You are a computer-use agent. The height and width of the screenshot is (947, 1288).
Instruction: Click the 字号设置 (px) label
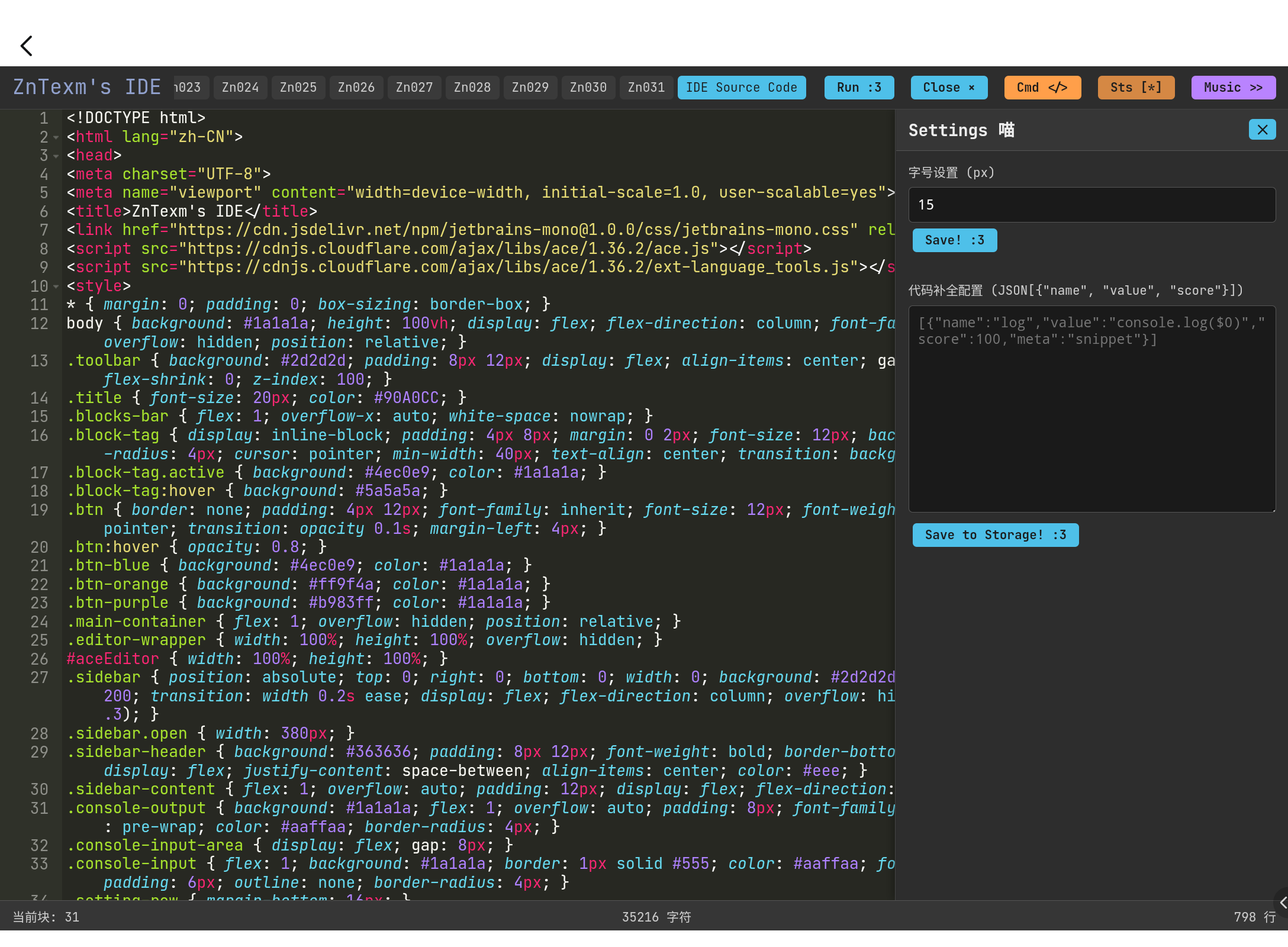tap(952, 173)
